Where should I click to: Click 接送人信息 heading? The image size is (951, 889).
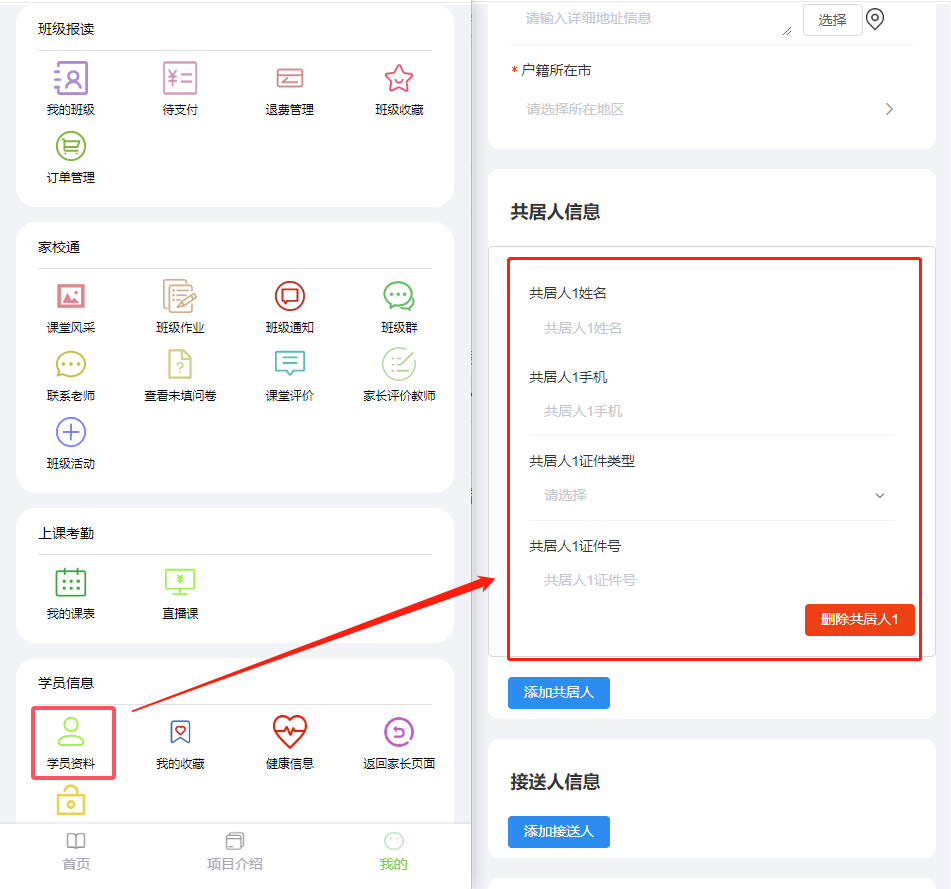click(x=555, y=782)
